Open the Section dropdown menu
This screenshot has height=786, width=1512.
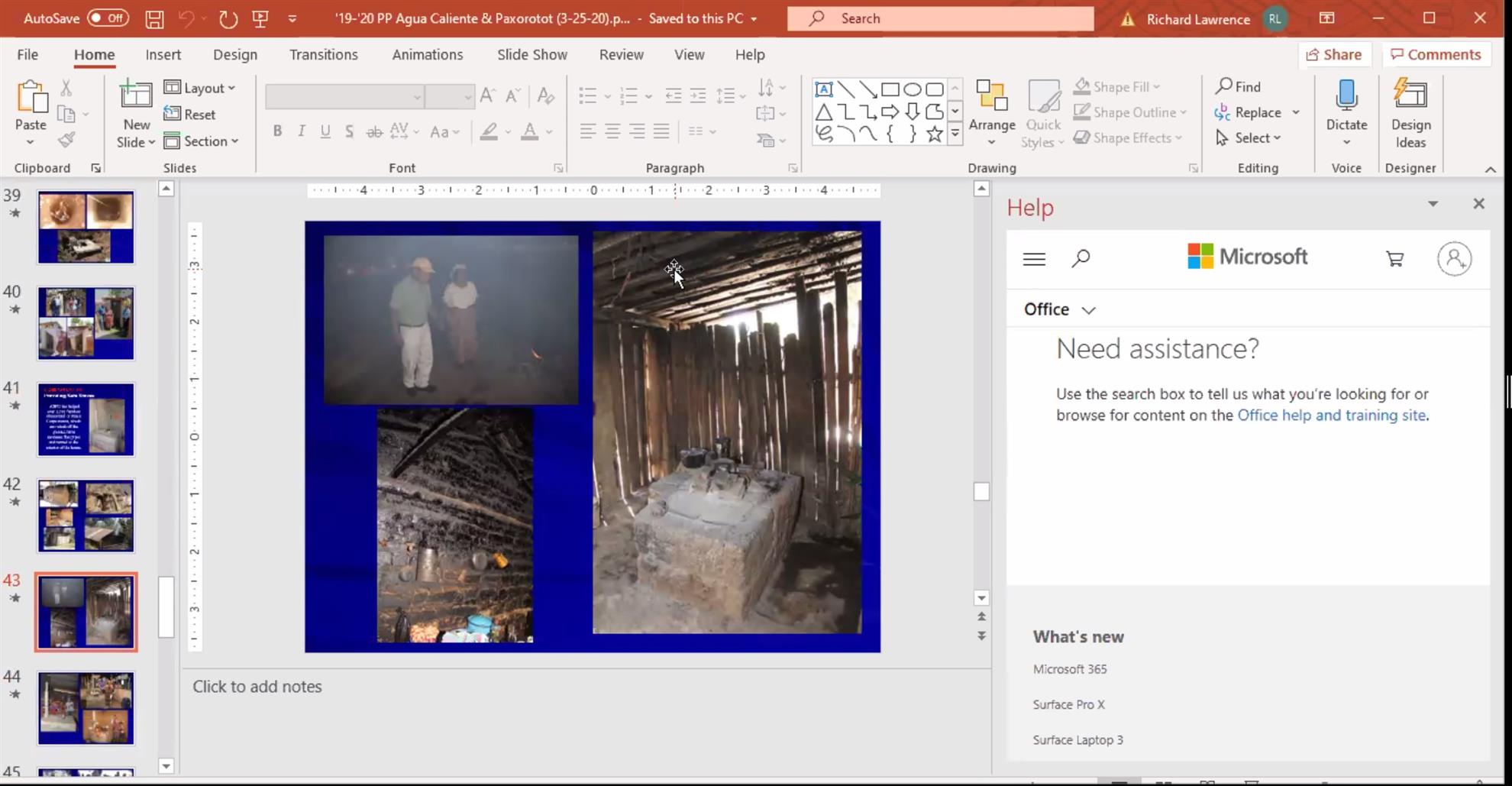[x=202, y=141]
